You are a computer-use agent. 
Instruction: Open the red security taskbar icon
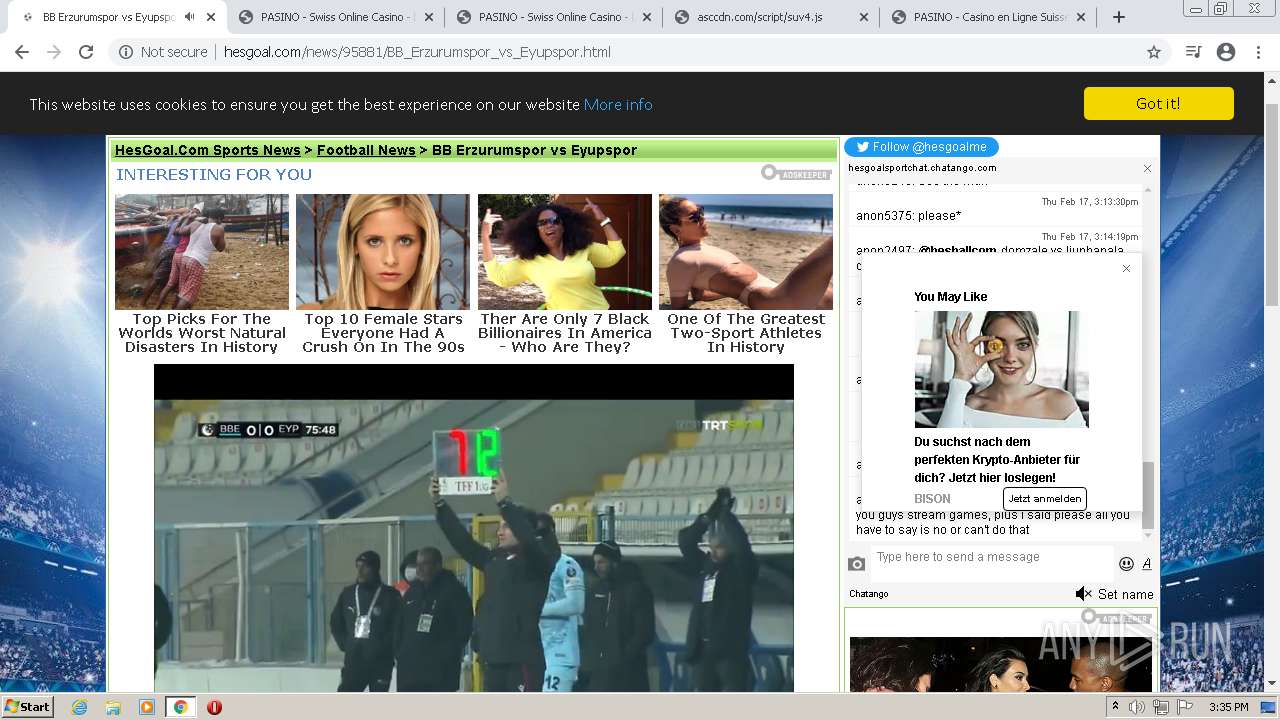pyautogui.click(x=214, y=707)
